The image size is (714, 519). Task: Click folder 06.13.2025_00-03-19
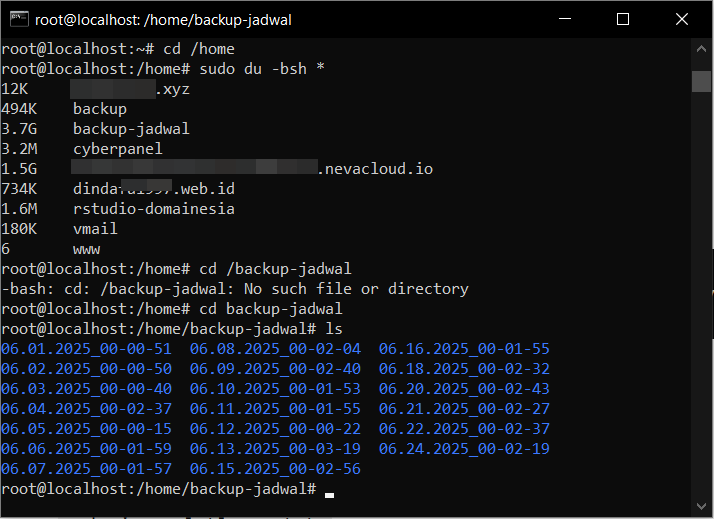click(x=275, y=449)
